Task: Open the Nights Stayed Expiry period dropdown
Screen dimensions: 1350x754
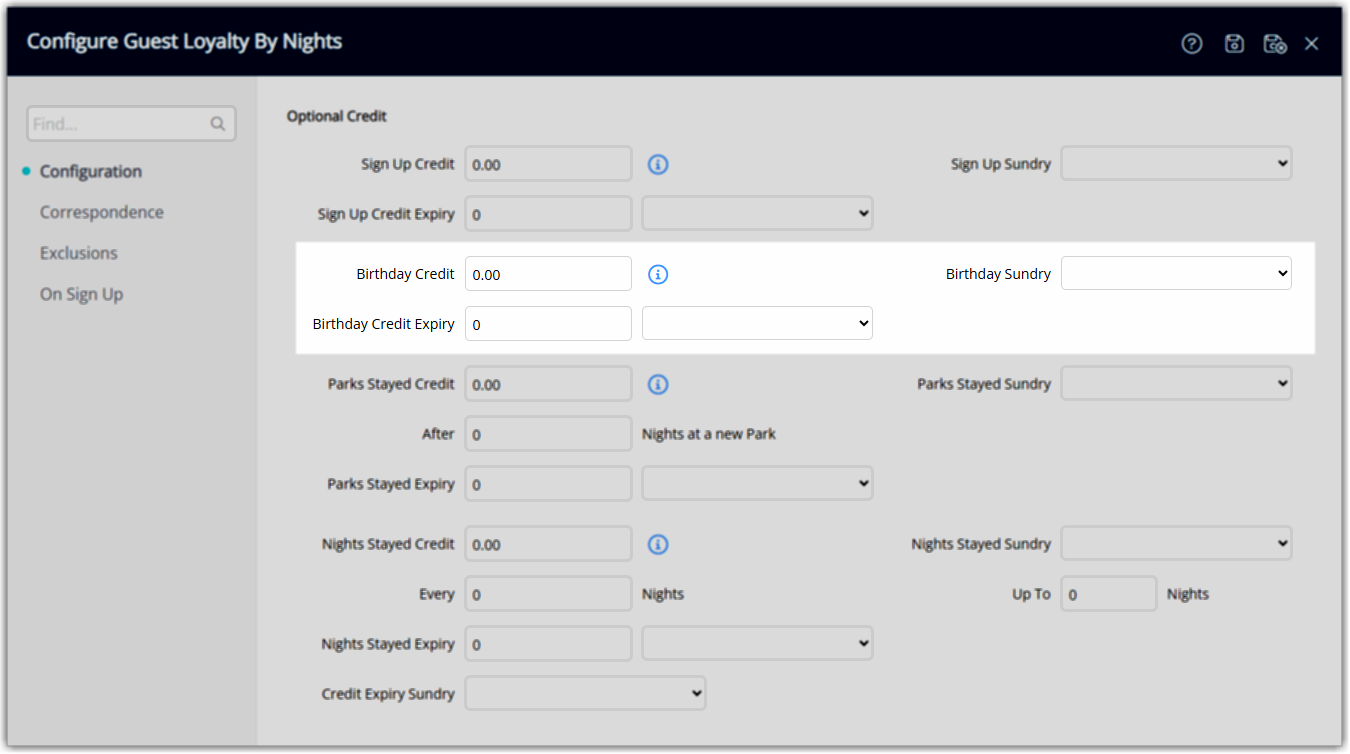Action: coord(757,643)
